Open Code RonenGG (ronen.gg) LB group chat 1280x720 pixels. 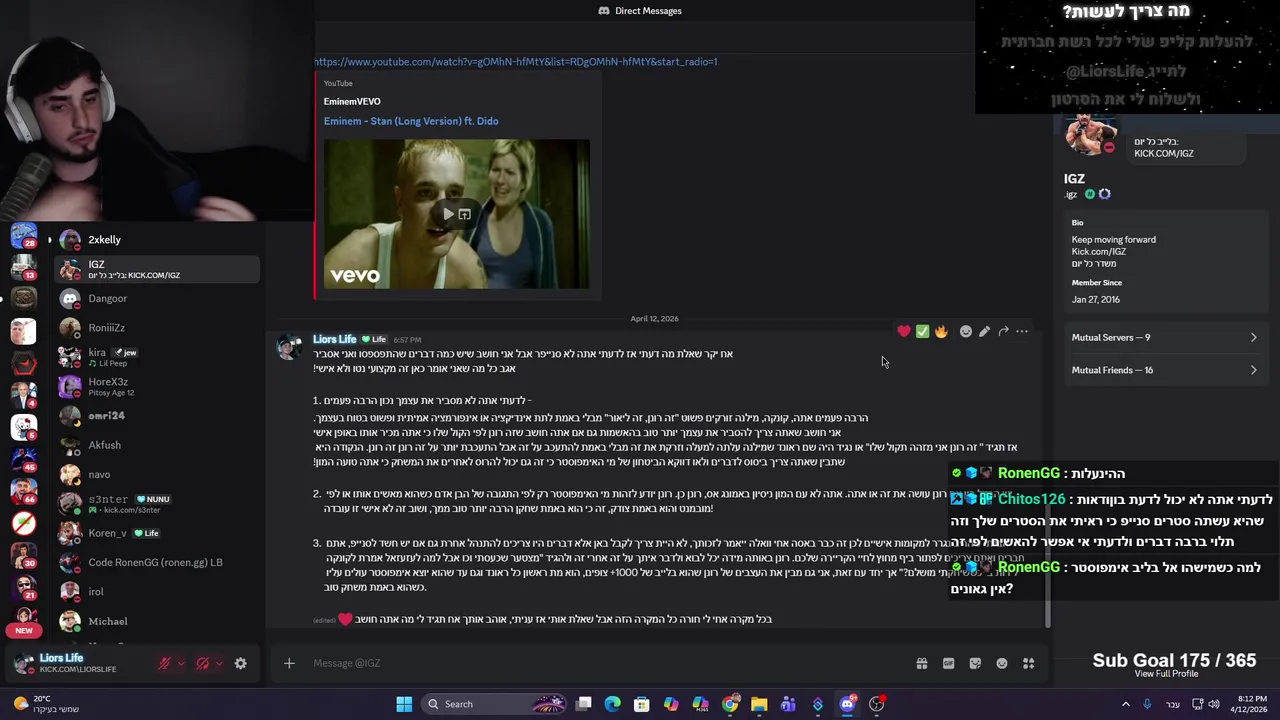(158, 562)
